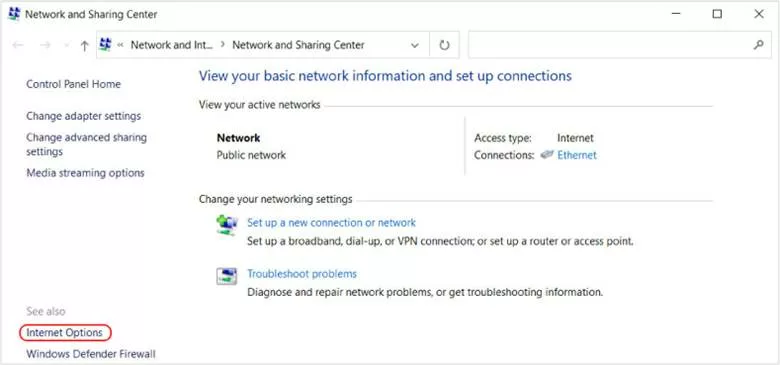Expand the address bar history chevron

[414, 45]
